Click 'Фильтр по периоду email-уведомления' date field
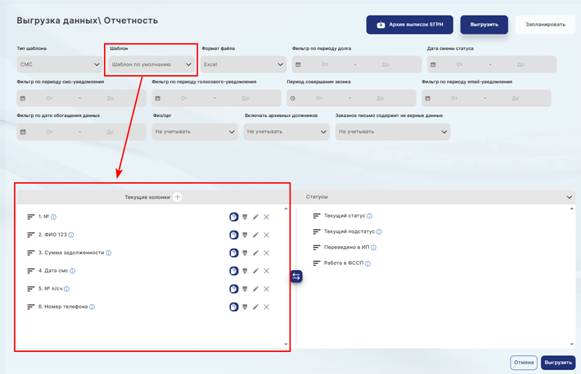Image resolution: width=581 pixels, height=374 pixels. click(x=486, y=98)
